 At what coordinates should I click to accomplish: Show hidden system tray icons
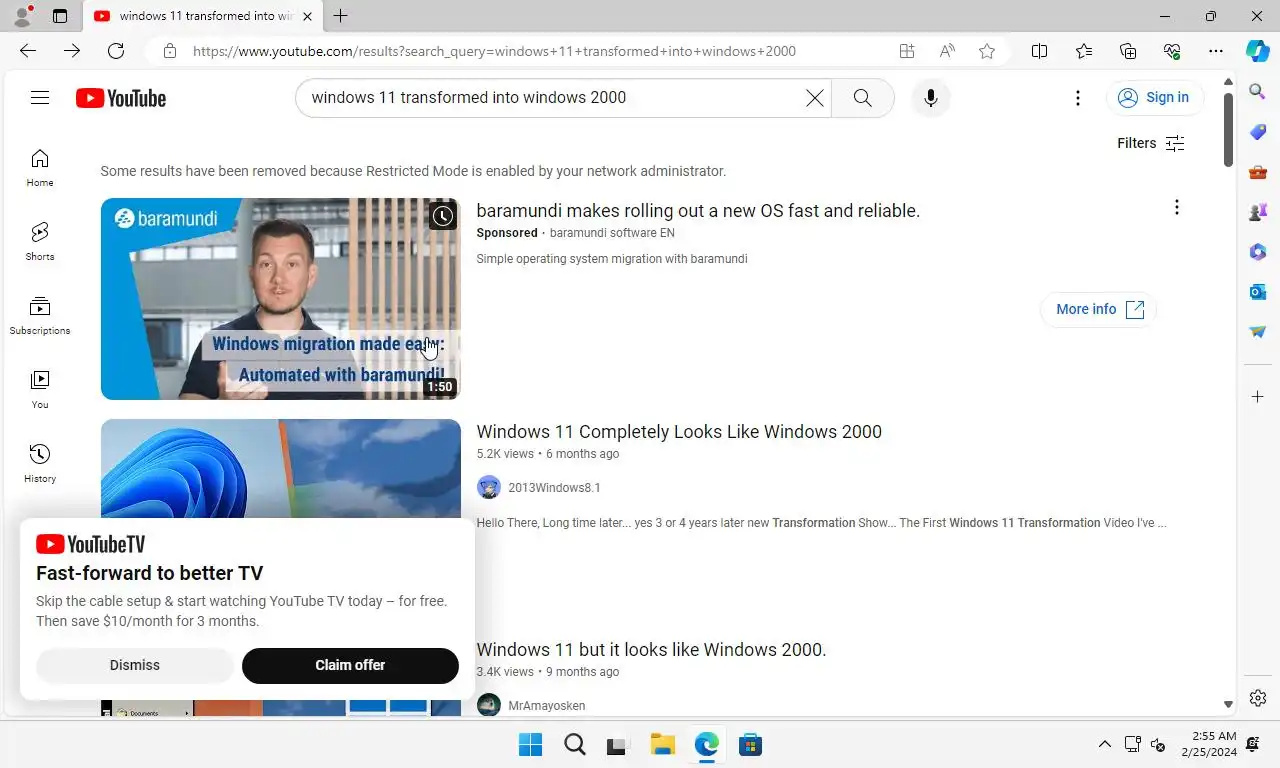coord(1104,744)
